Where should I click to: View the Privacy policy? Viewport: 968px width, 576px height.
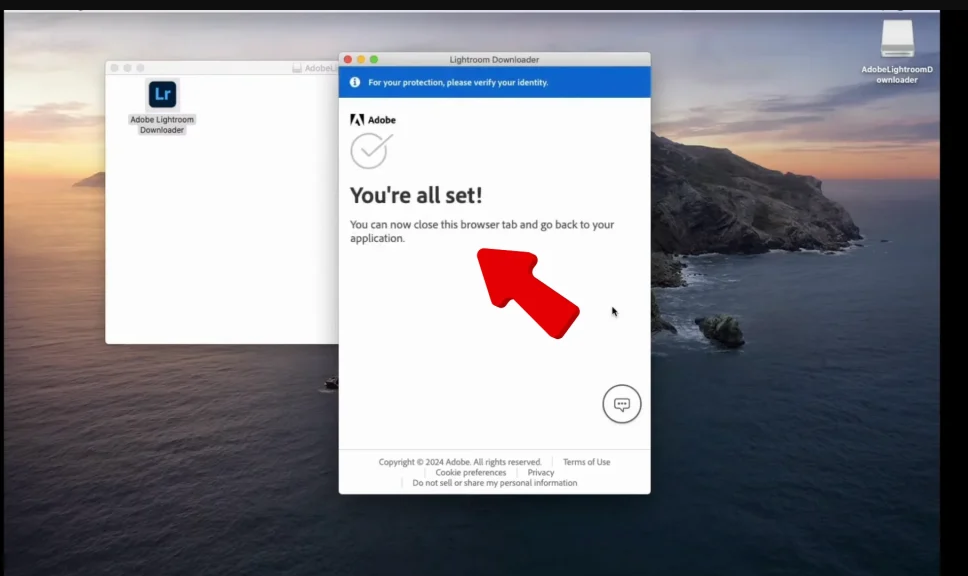540,472
